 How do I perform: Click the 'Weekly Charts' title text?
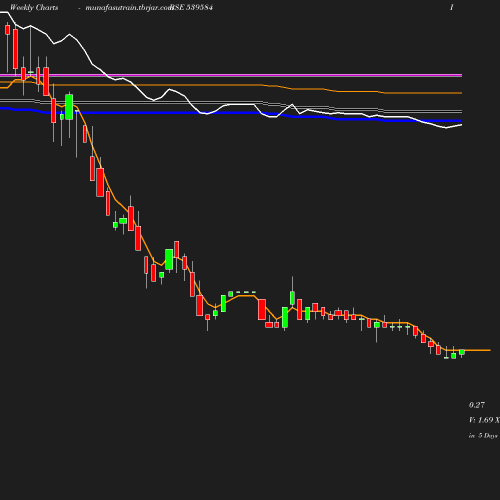click(x=34, y=8)
